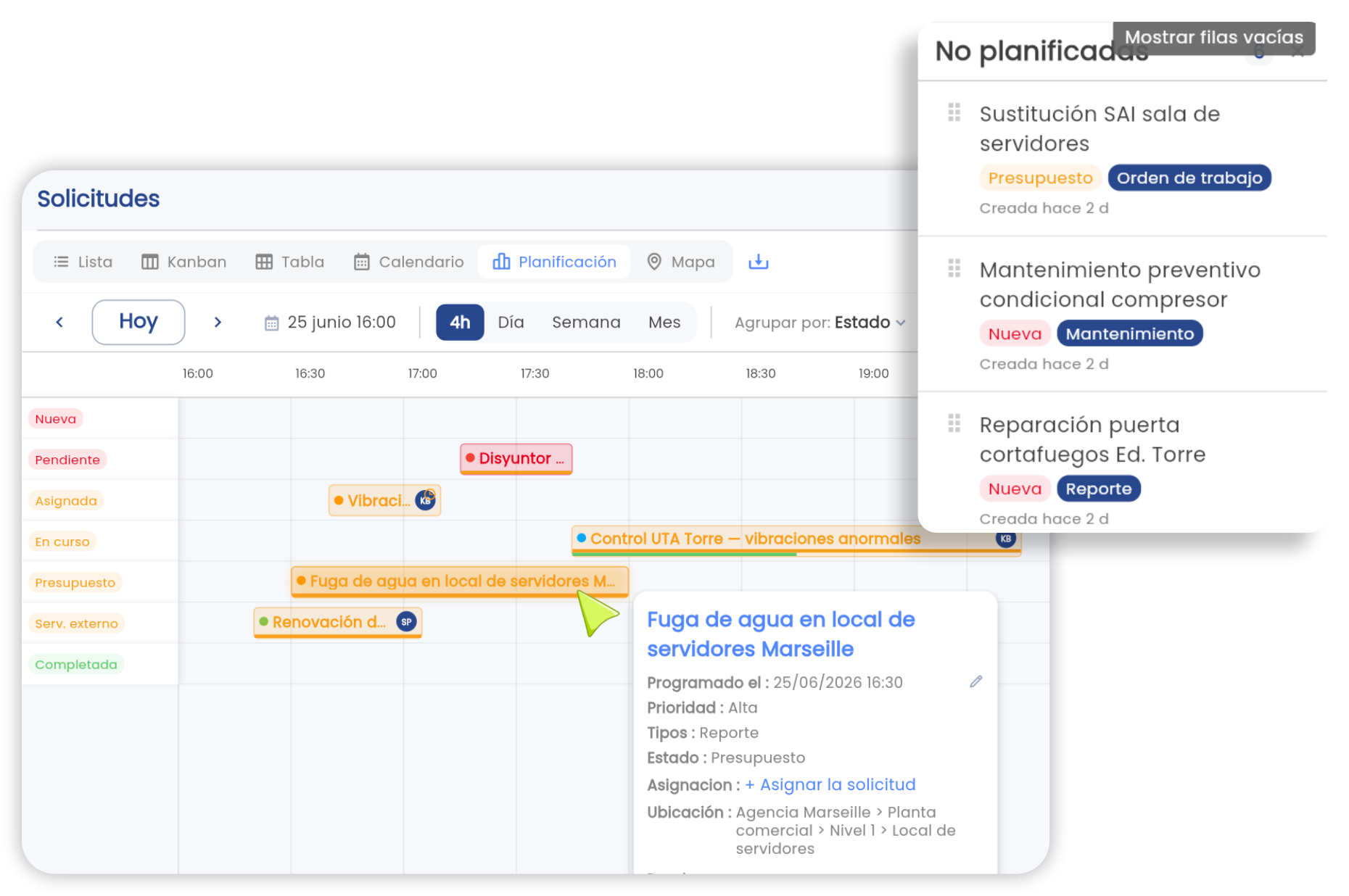The height and width of the screenshot is (896, 1349).
Task: Click the 25 junio 16:00 date field
Action: 331,323
